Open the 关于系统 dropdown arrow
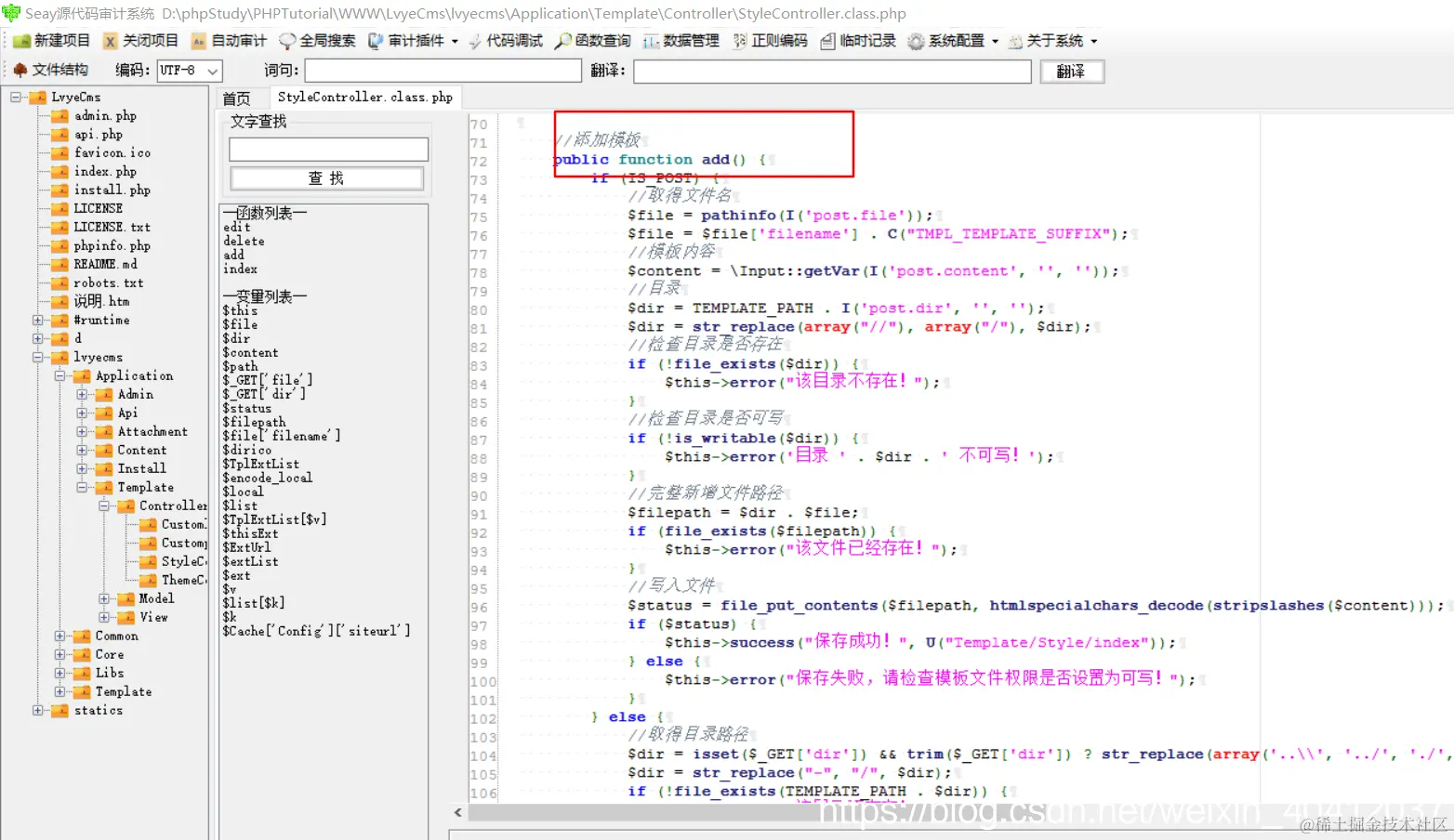Image resolution: width=1454 pixels, height=840 pixels. click(x=1093, y=41)
